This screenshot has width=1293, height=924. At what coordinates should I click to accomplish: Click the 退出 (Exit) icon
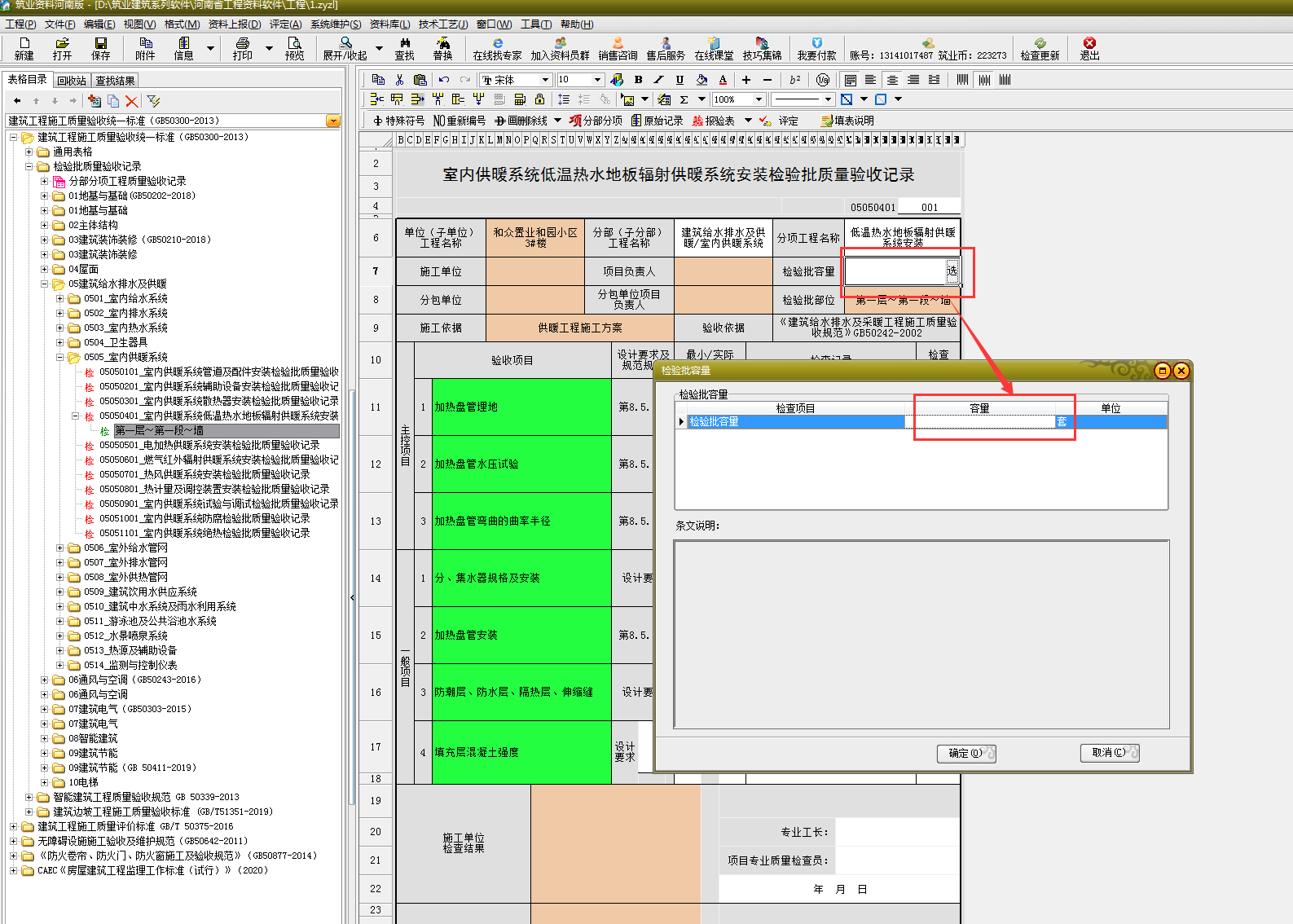1089,49
